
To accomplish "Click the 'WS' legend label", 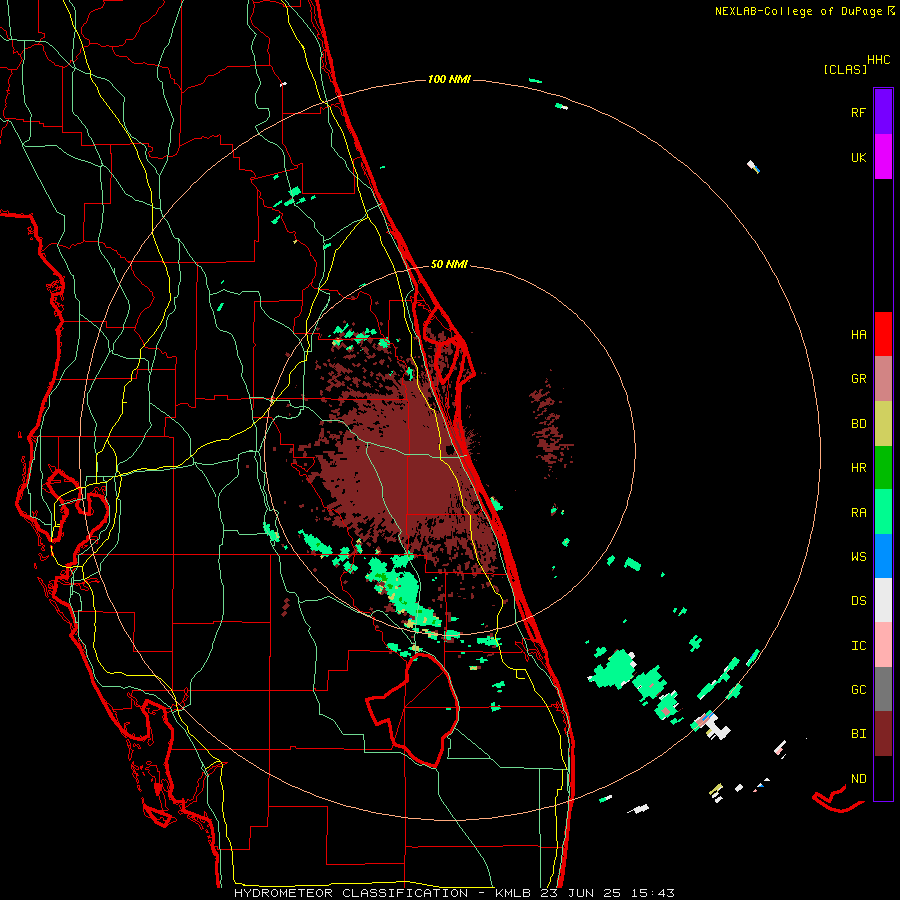I will tap(858, 557).
